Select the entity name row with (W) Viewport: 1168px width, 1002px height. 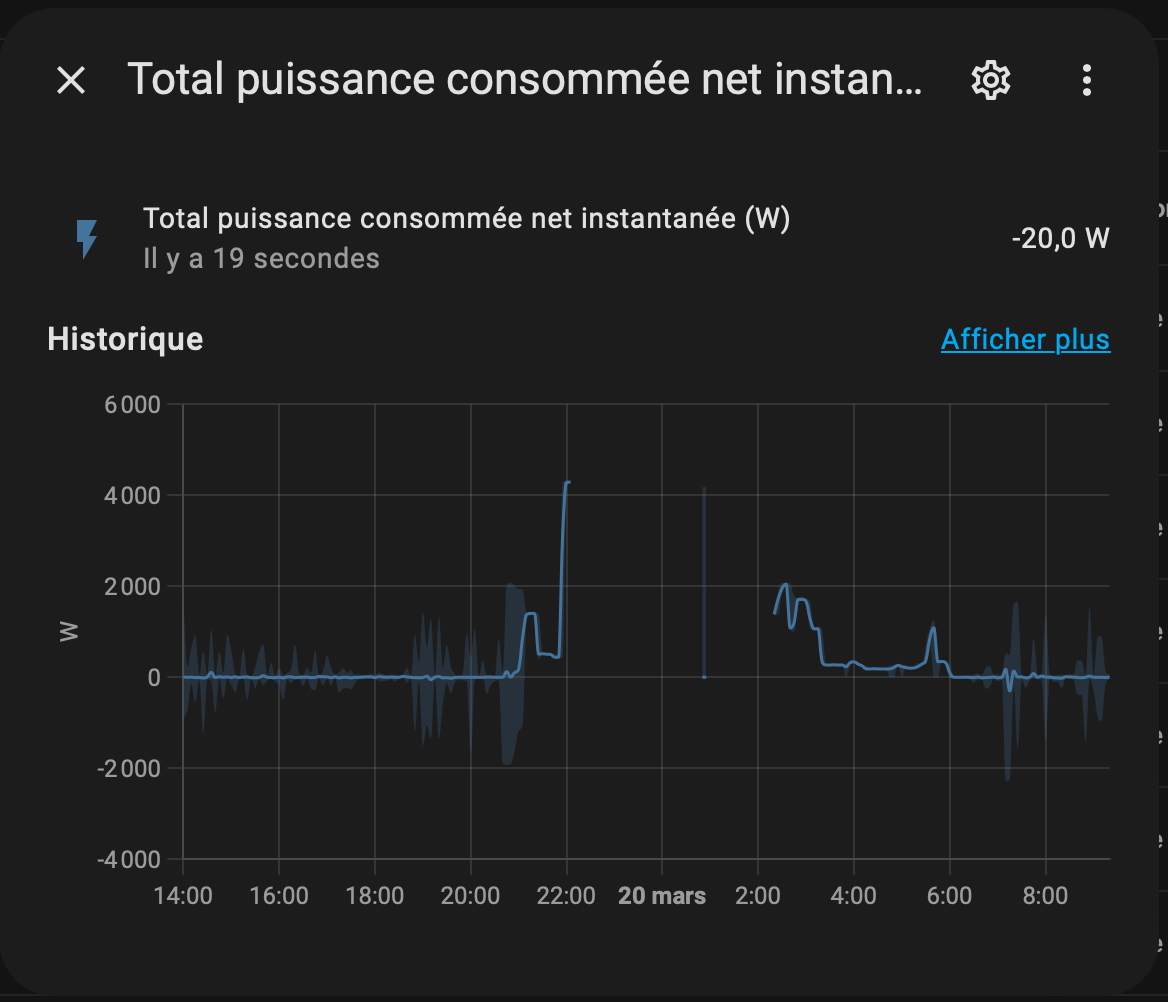[x=466, y=219]
